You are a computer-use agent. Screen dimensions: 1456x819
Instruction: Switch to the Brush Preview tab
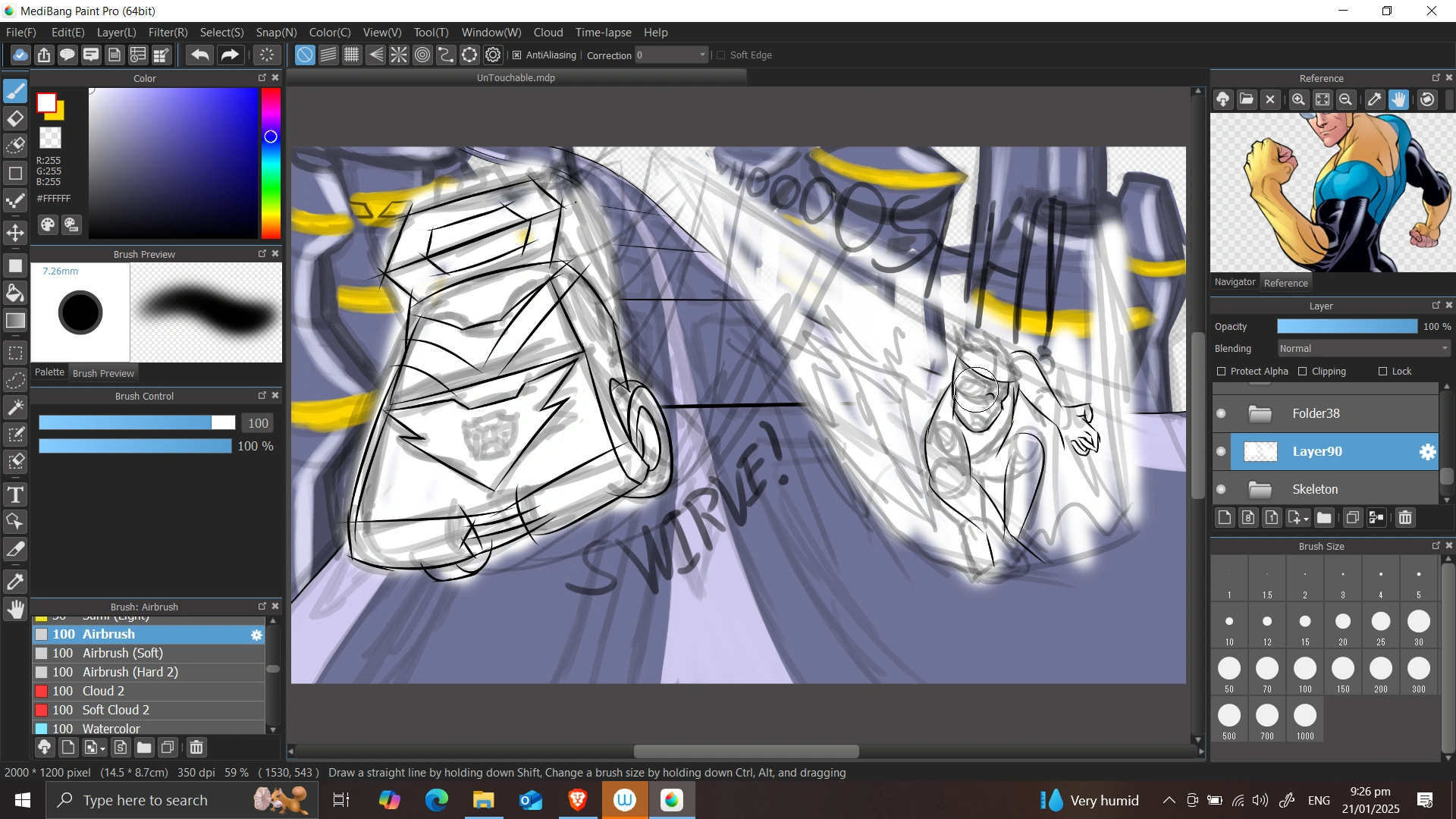click(103, 372)
